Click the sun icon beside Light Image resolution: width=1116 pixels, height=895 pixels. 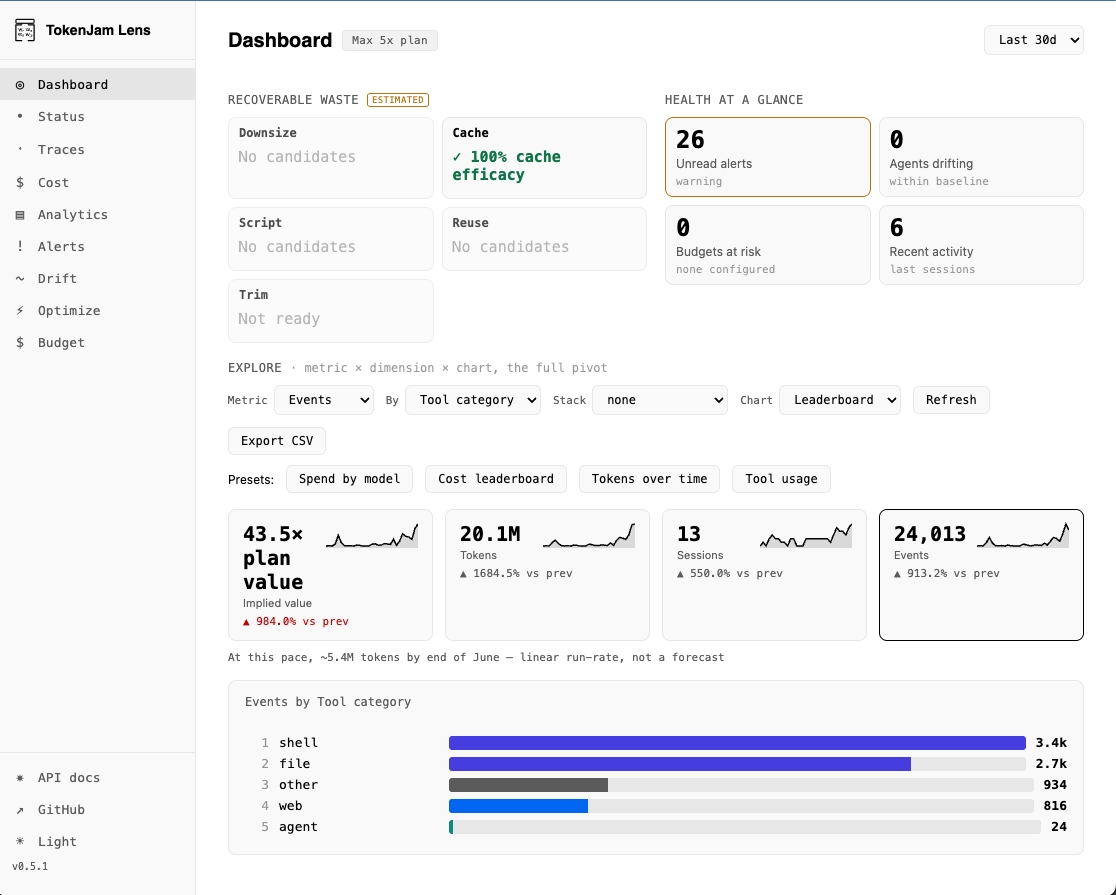(x=20, y=842)
